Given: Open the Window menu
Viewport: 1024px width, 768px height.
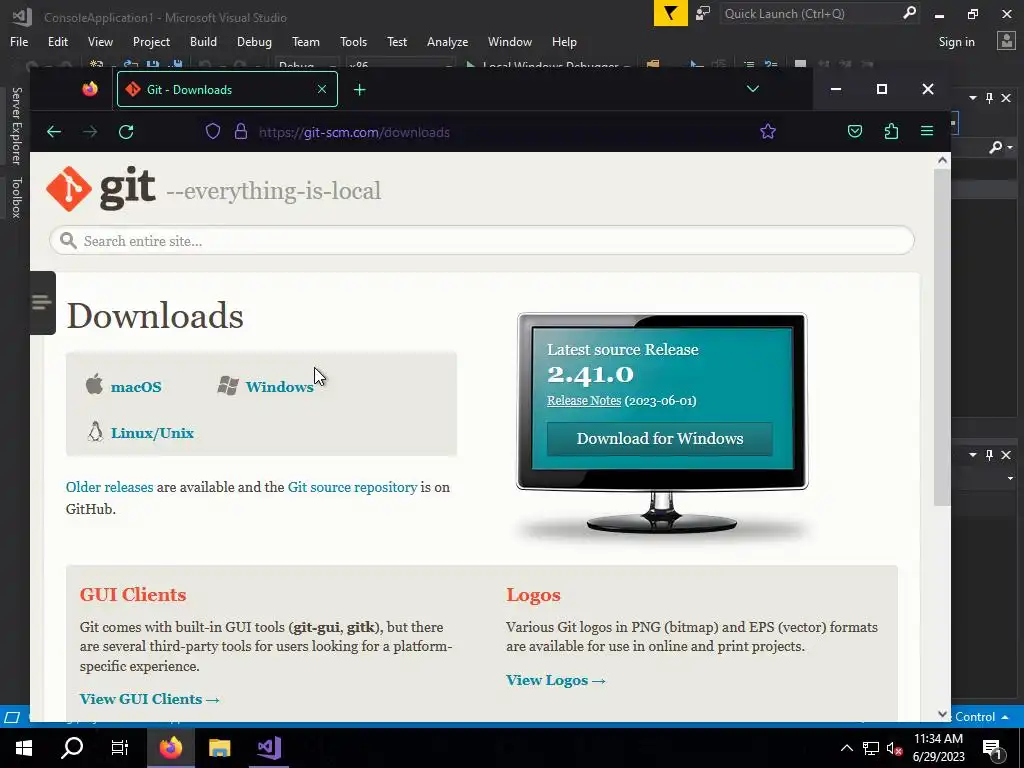Looking at the screenshot, I should pyautogui.click(x=509, y=42).
